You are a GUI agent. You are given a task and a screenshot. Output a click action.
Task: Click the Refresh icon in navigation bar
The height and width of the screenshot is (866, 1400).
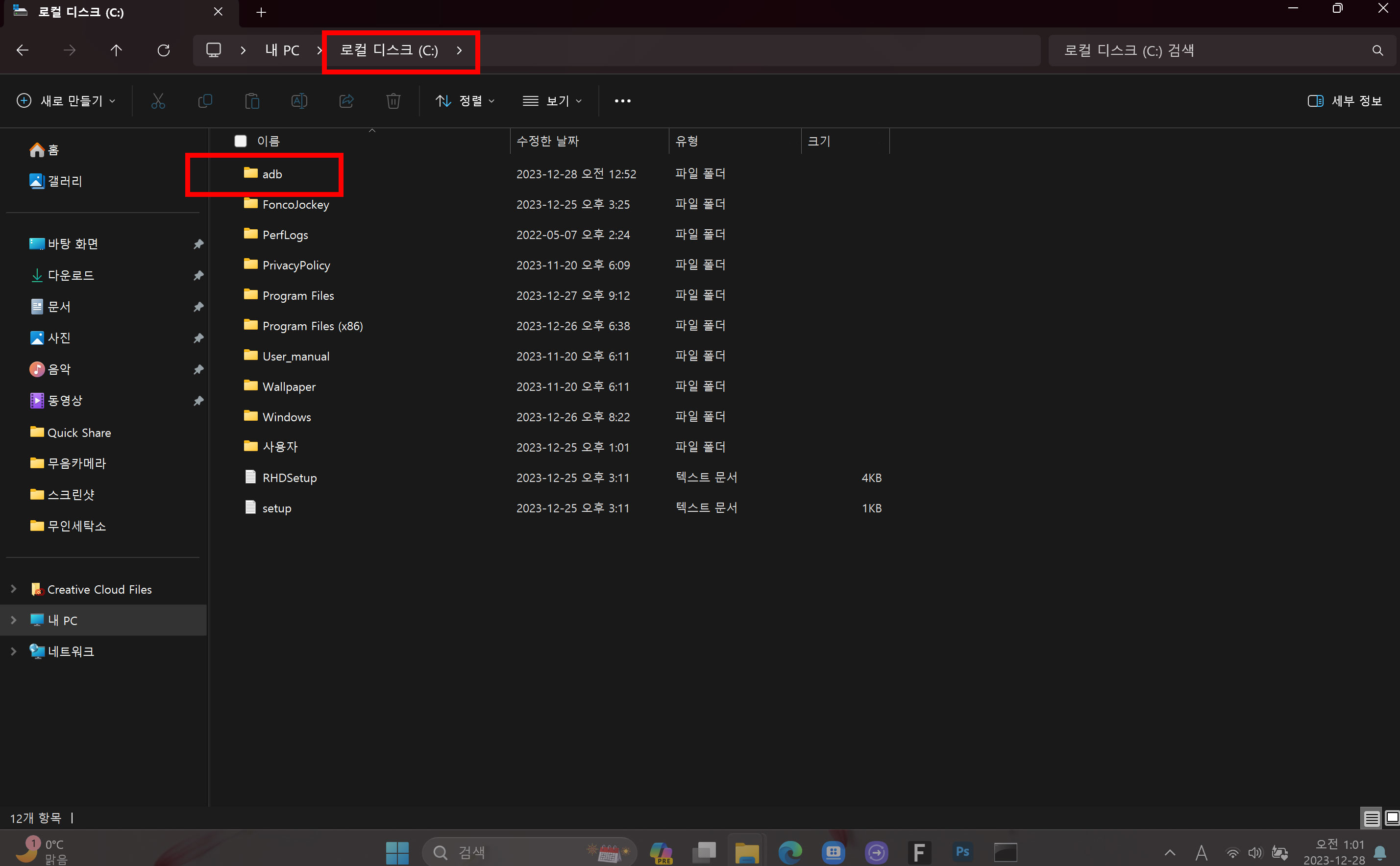coord(163,50)
